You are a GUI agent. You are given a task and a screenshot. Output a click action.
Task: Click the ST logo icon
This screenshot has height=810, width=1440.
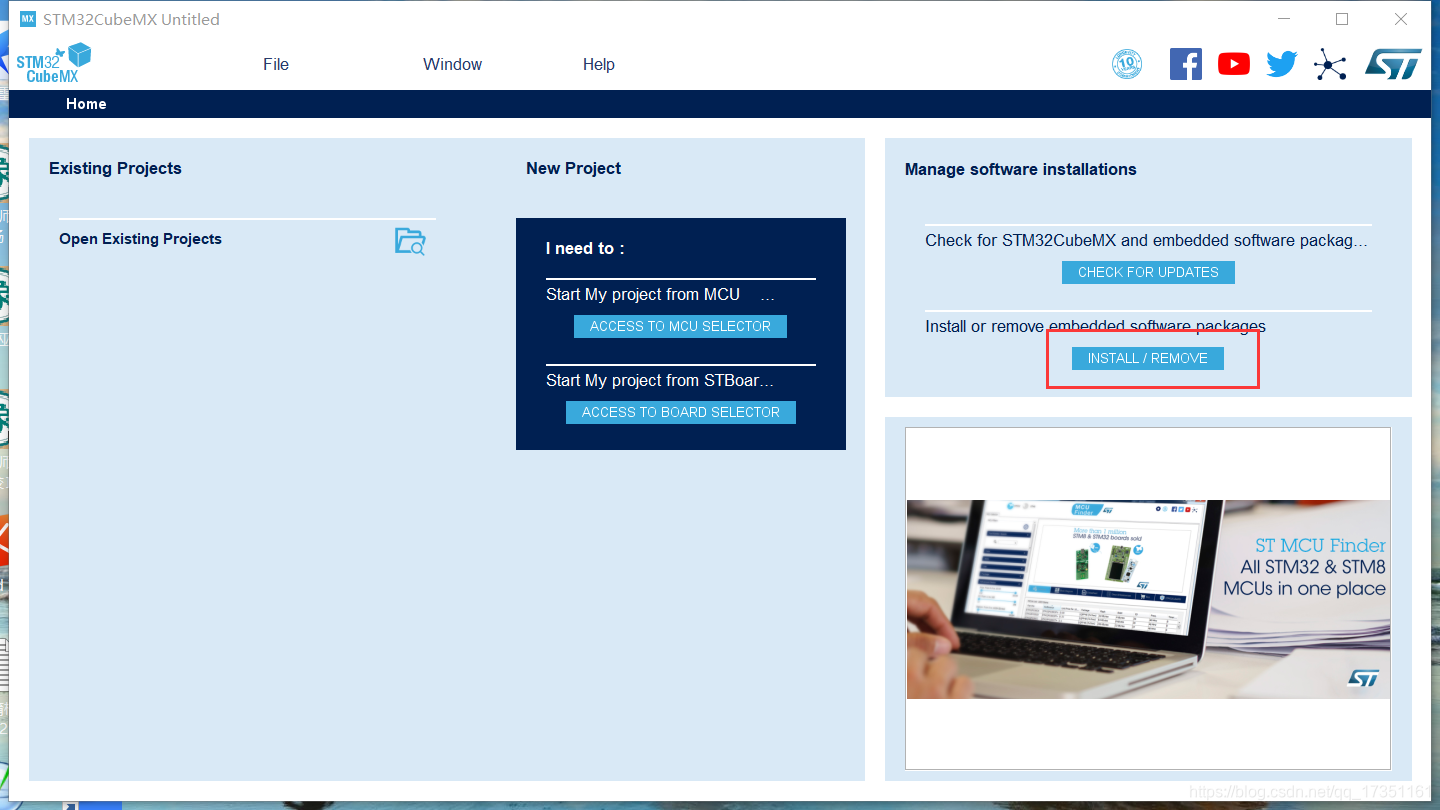(x=1393, y=64)
